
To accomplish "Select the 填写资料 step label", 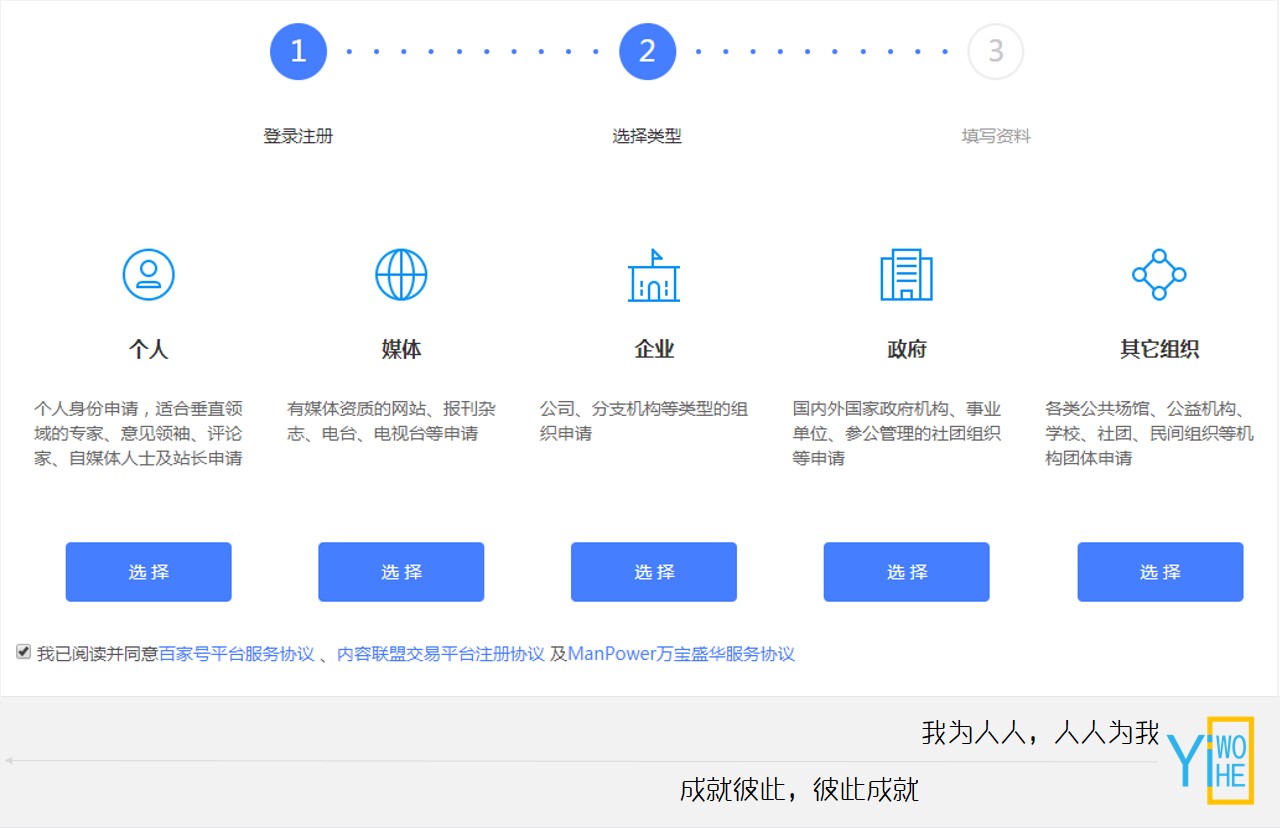I will [994, 136].
